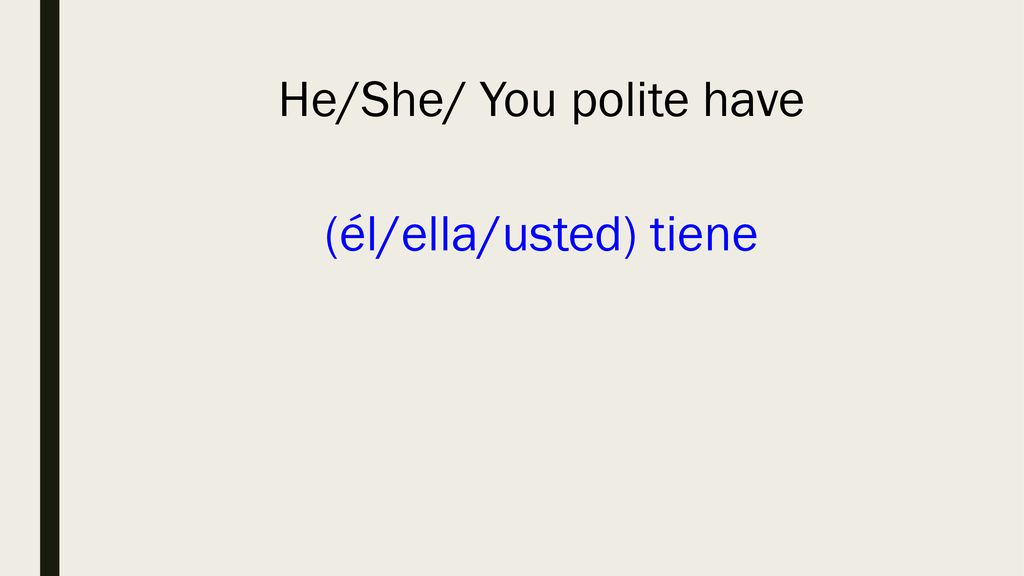Image resolution: width=1024 pixels, height=576 pixels.
Task: Click the capital "S" in "She"
Action: coord(373,100)
